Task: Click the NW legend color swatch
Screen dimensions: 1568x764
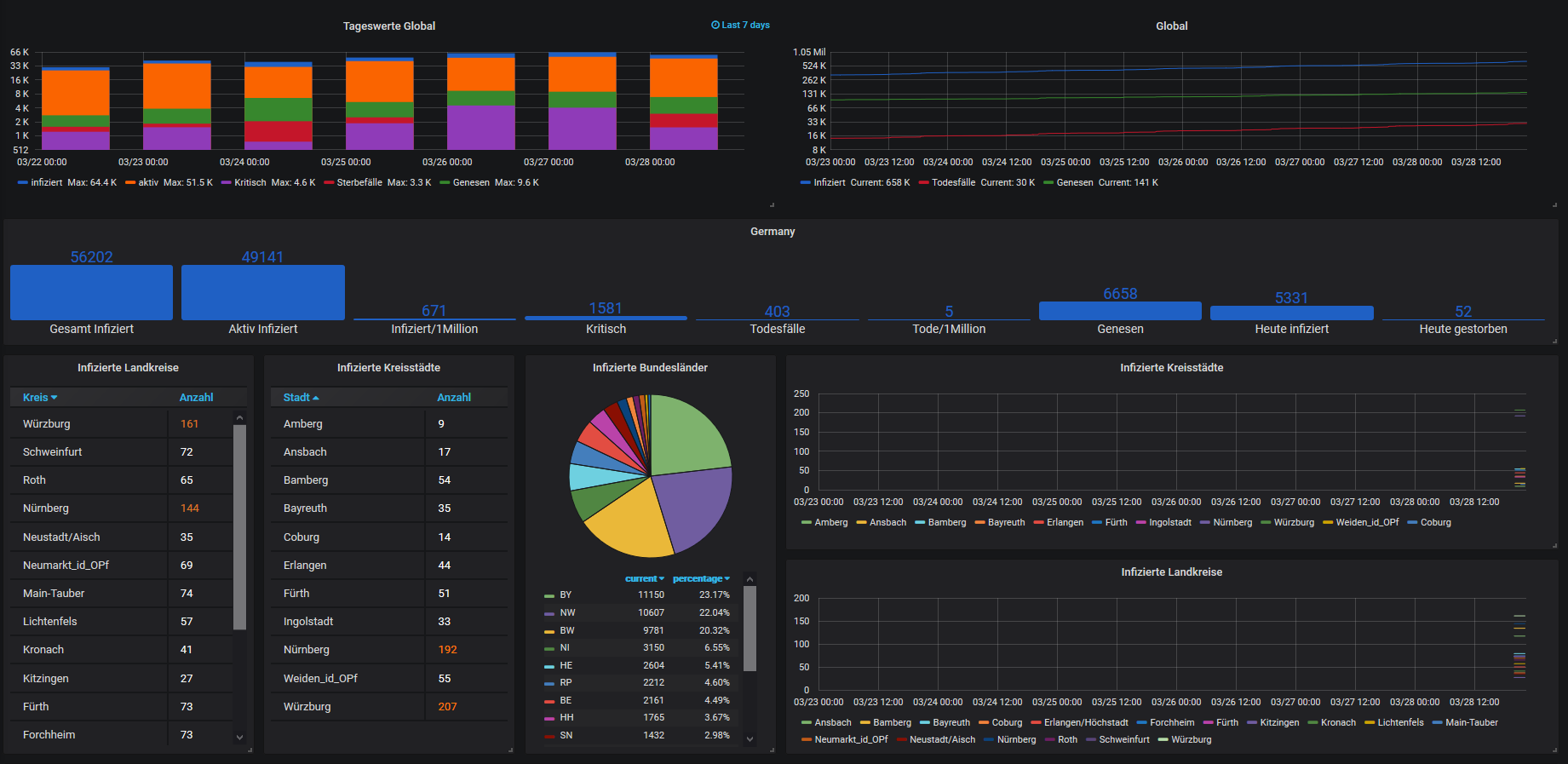Action: (x=549, y=613)
